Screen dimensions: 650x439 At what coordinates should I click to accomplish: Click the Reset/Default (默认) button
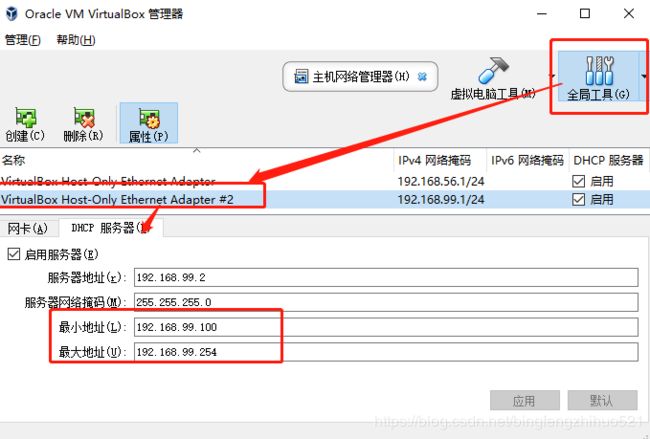click(602, 400)
